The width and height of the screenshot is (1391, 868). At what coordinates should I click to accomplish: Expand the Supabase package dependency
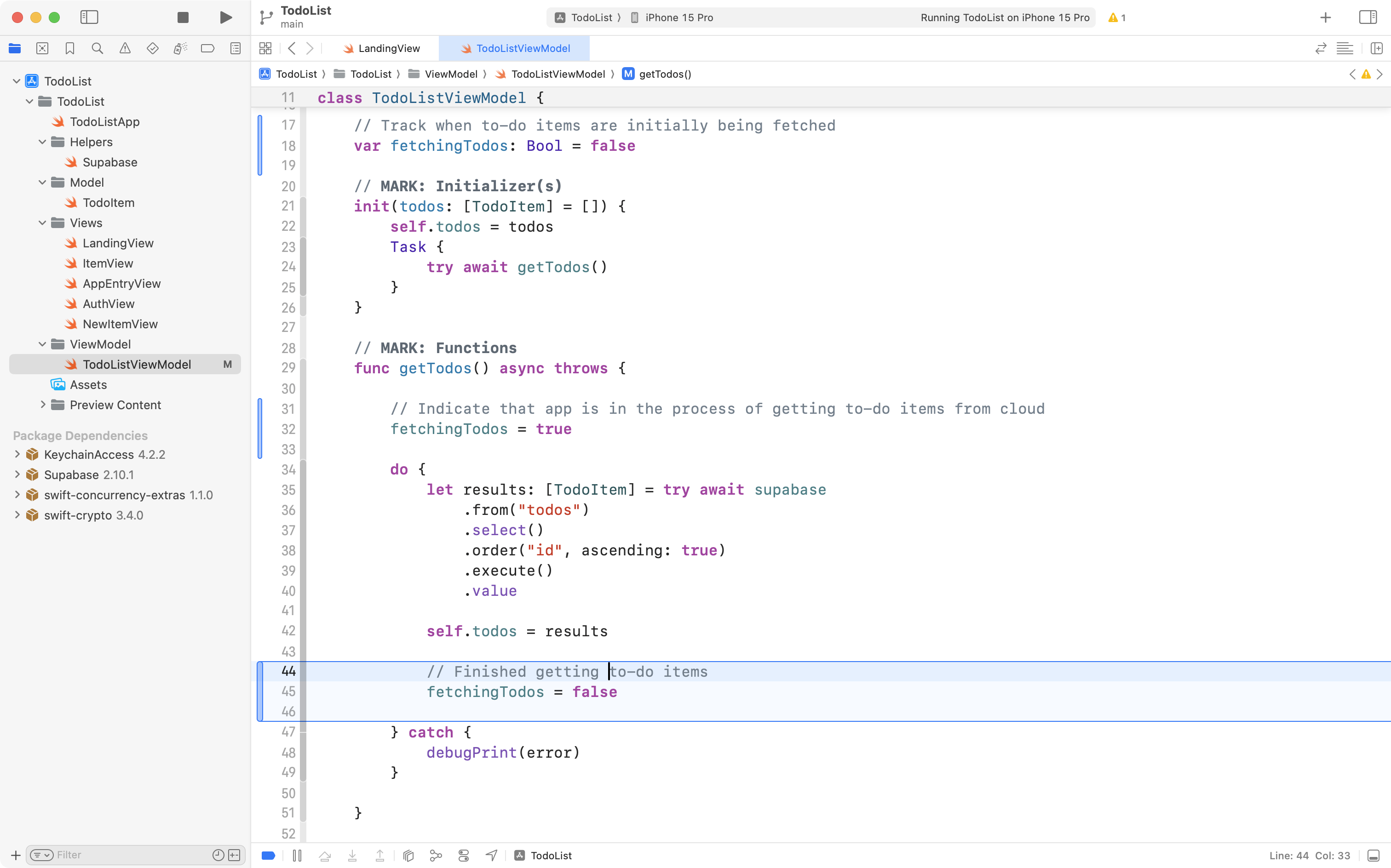click(x=17, y=474)
